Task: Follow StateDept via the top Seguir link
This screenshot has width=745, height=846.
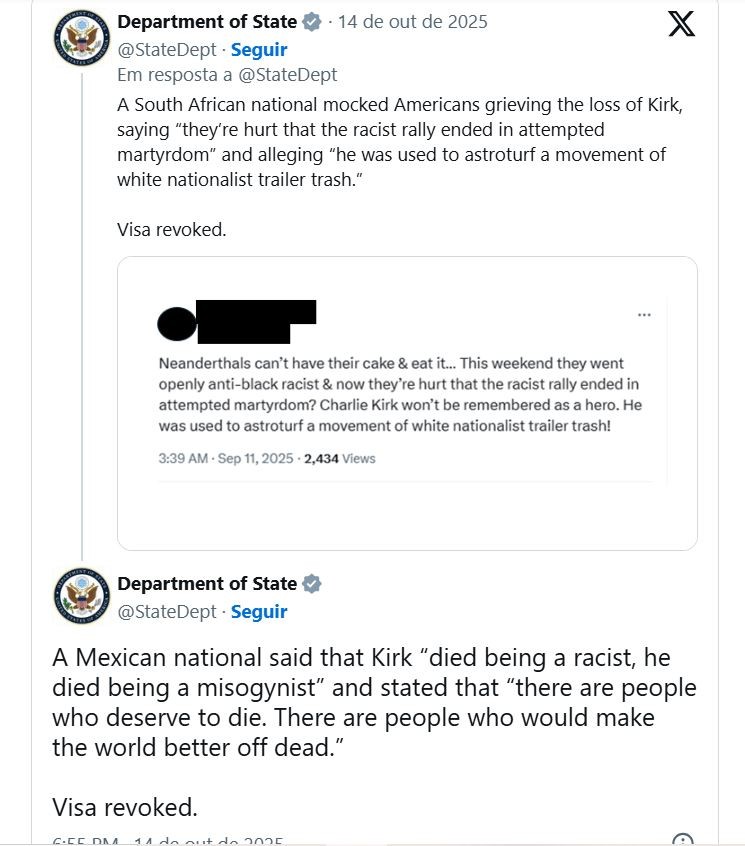Action: 259,49
